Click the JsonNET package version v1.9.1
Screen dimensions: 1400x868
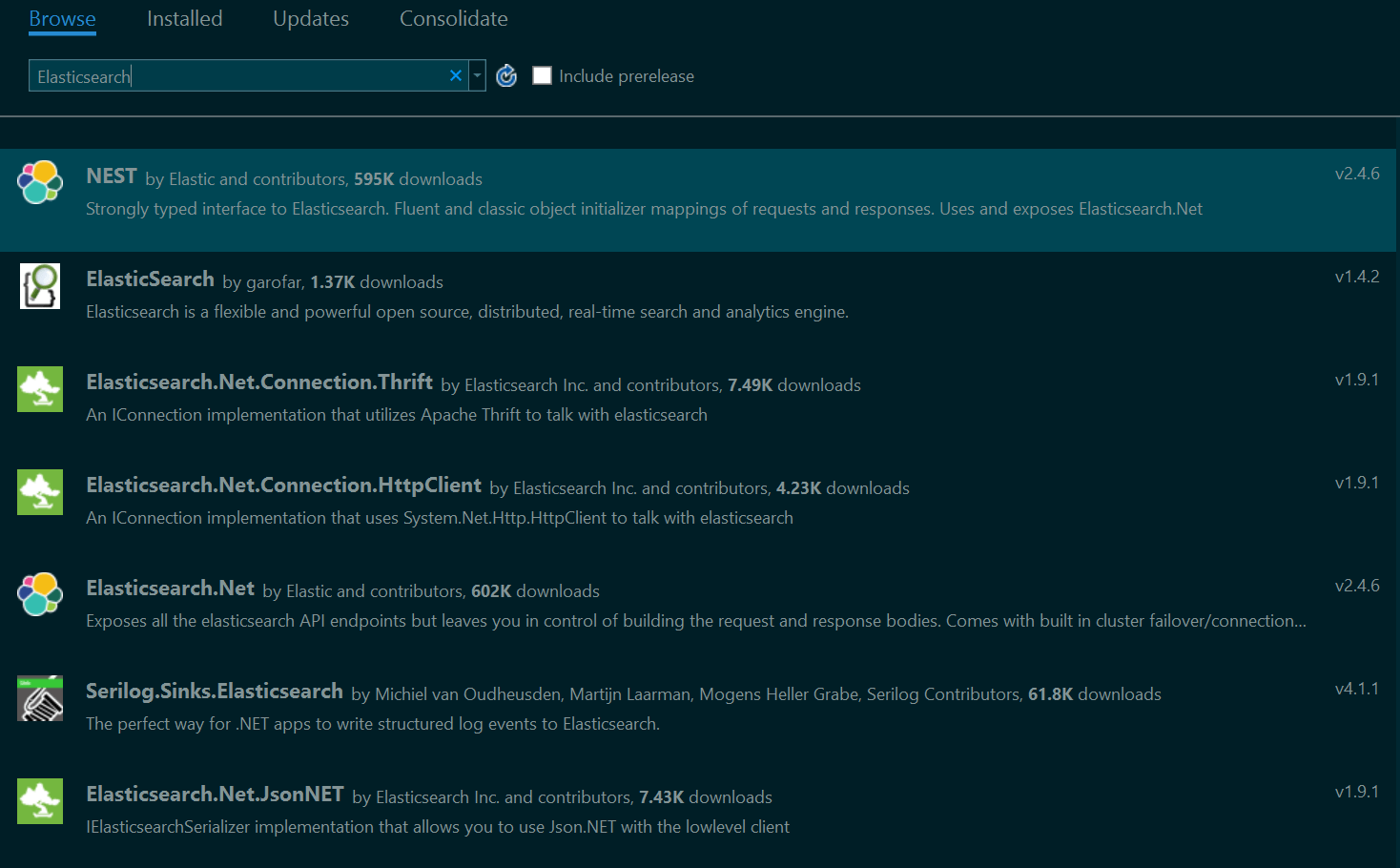[1357, 792]
